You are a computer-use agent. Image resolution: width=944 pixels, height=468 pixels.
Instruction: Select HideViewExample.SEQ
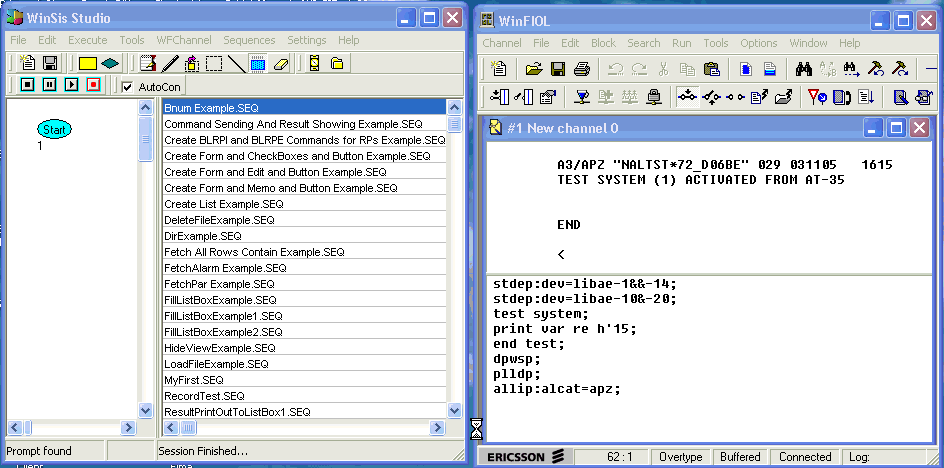305,348
